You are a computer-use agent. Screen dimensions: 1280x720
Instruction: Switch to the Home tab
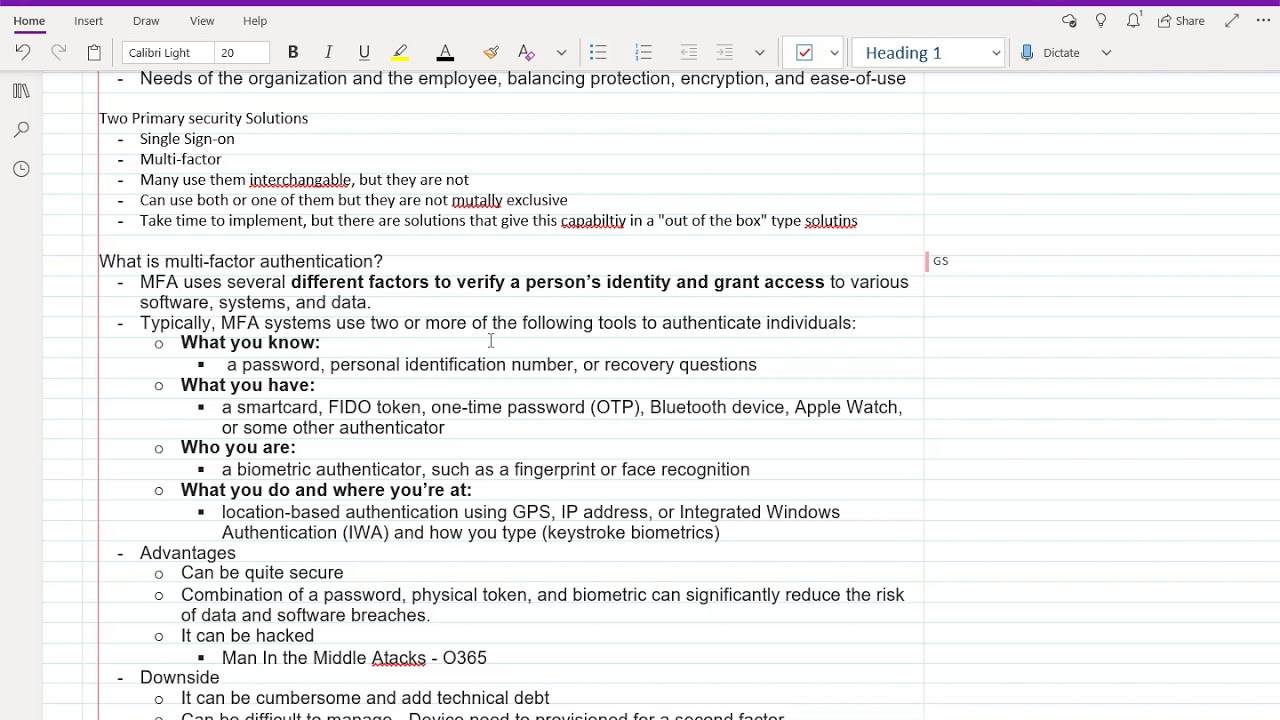pyautogui.click(x=29, y=21)
